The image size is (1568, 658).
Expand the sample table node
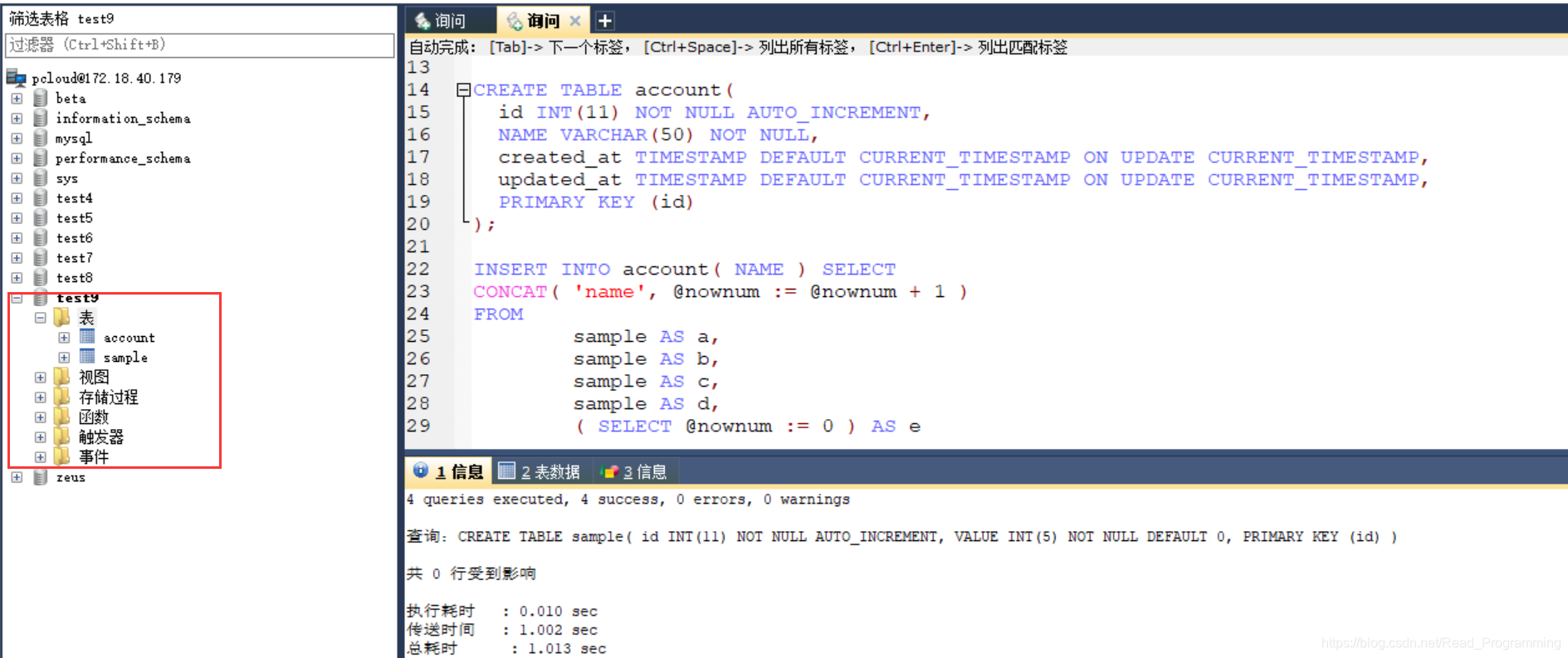click(64, 358)
